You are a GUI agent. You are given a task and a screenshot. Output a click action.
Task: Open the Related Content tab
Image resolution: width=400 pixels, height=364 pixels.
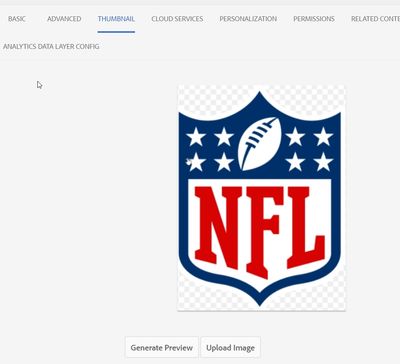click(375, 19)
